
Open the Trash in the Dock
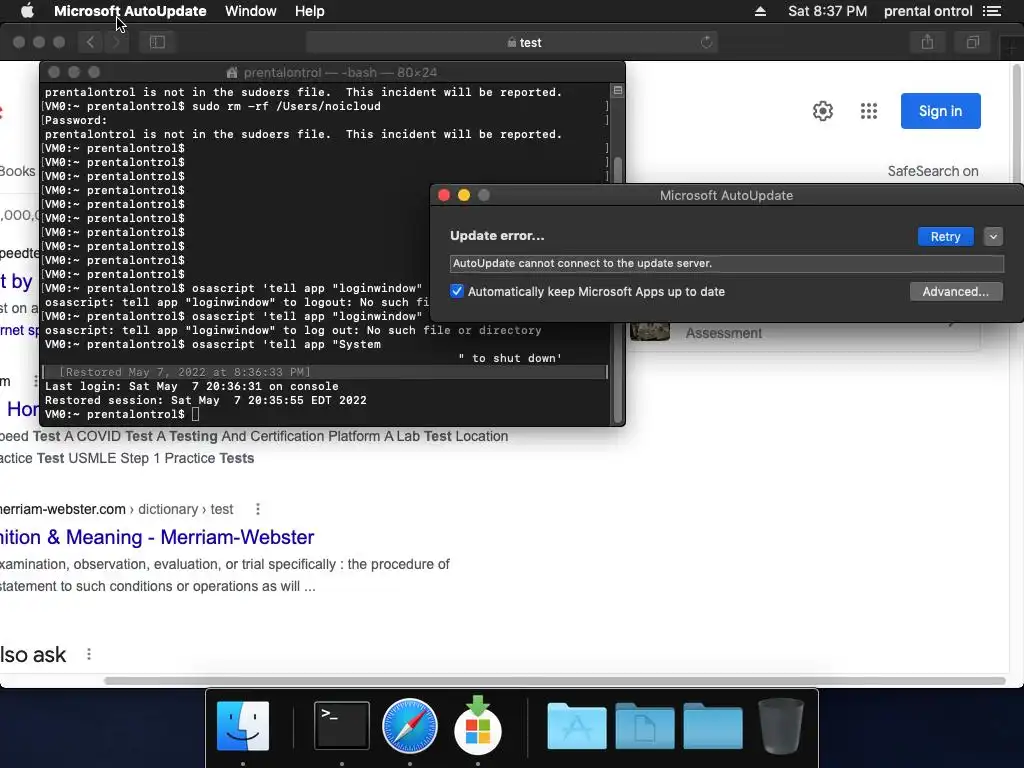click(x=780, y=726)
